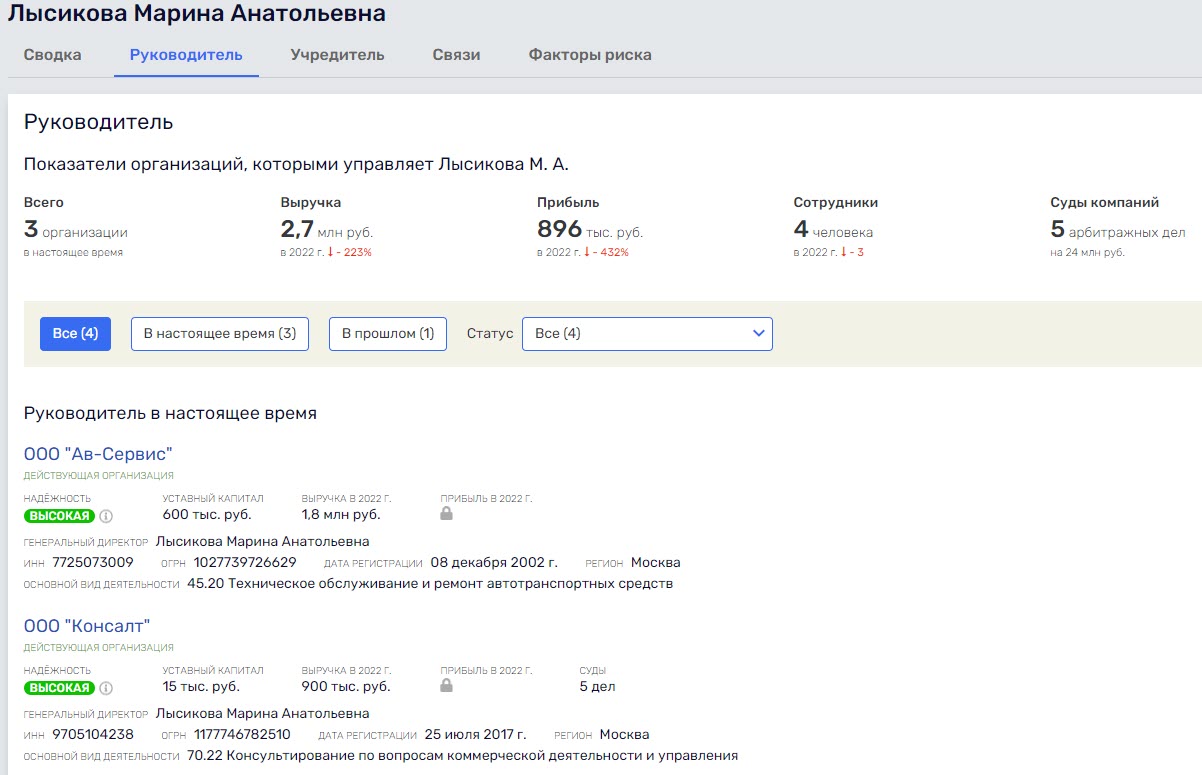Click the lock icon for Консалт 2022 profit
The height and width of the screenshot is (775, 1202).
pos(447,686)
